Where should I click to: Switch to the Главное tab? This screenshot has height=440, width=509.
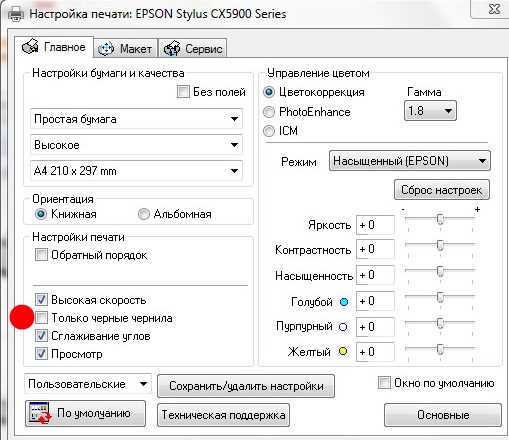[x=54, y=47]
